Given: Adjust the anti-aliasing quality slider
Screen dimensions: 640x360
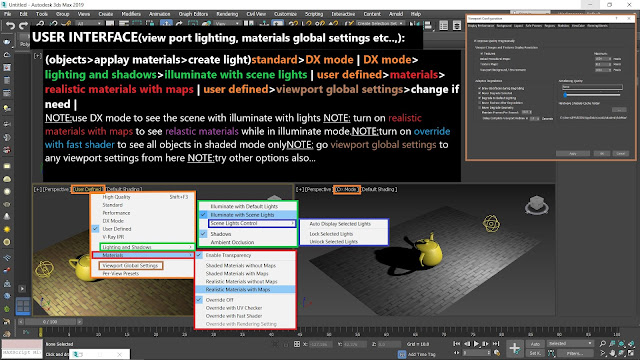Looking at the screenshot, I should pyautogui.click(x=565, y=95).
